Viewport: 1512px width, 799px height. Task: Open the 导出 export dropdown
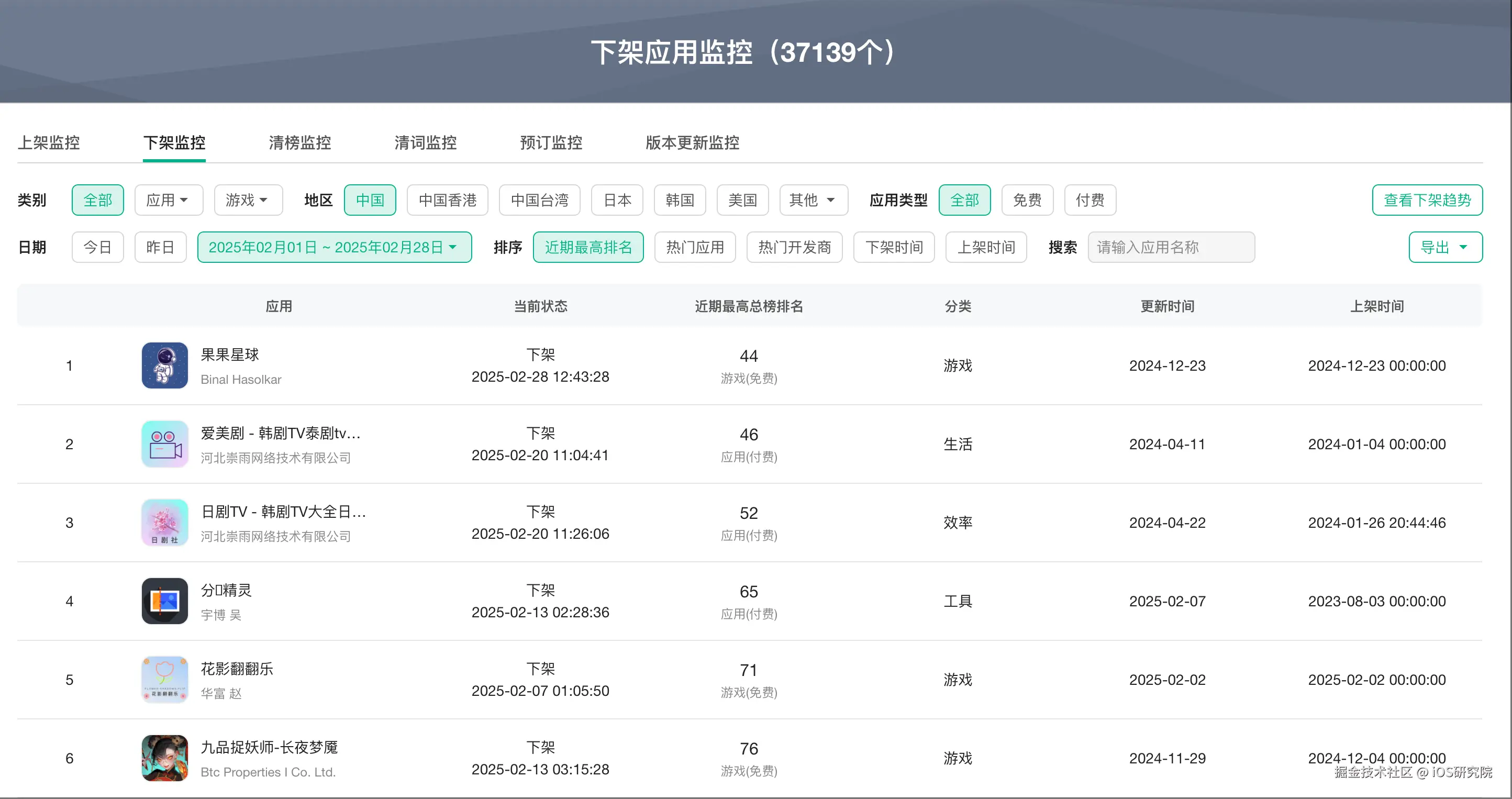click(x=1445, y=247)
